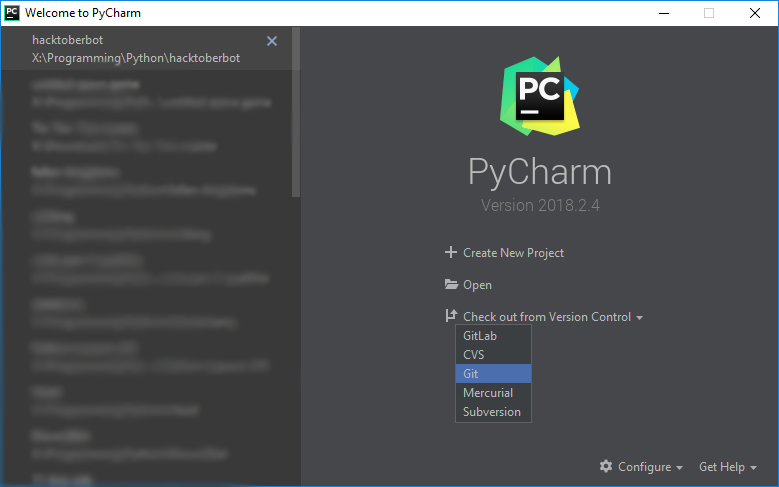
Task: Click the Open project link
Action: pyautogui.click(x=477, y=285)
